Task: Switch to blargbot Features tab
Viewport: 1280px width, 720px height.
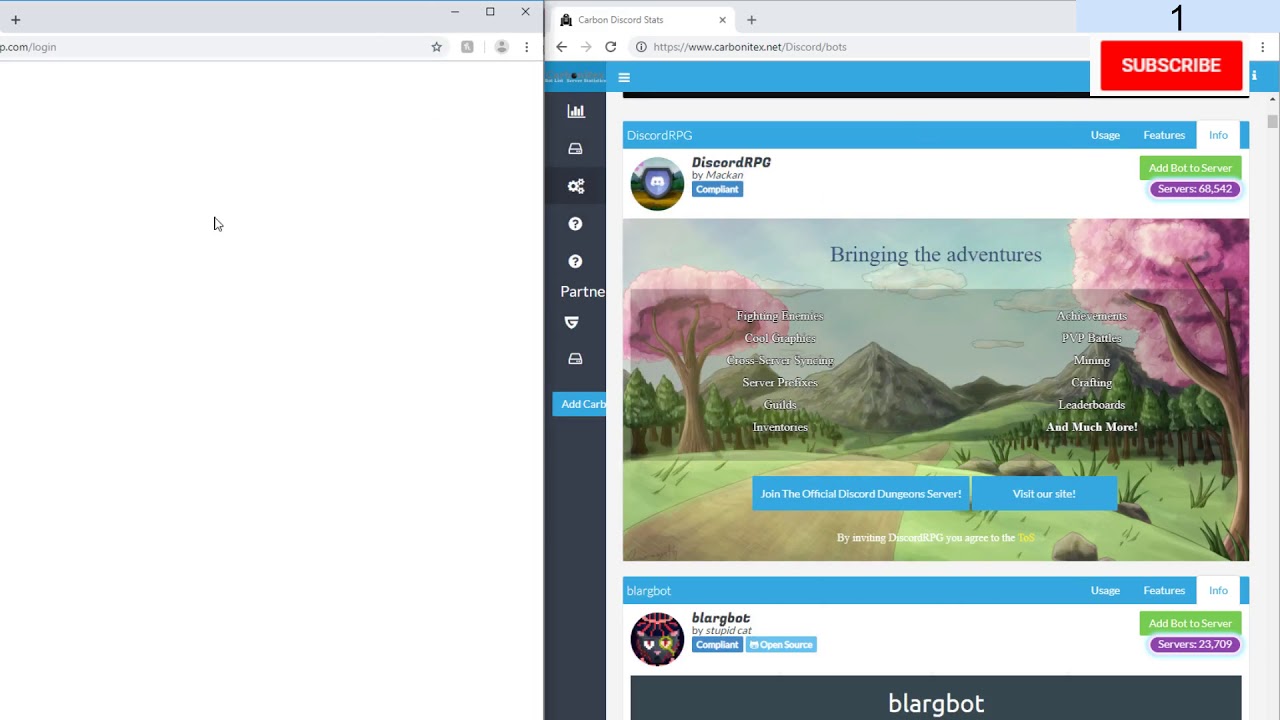Action: (x=1164, y=590)
